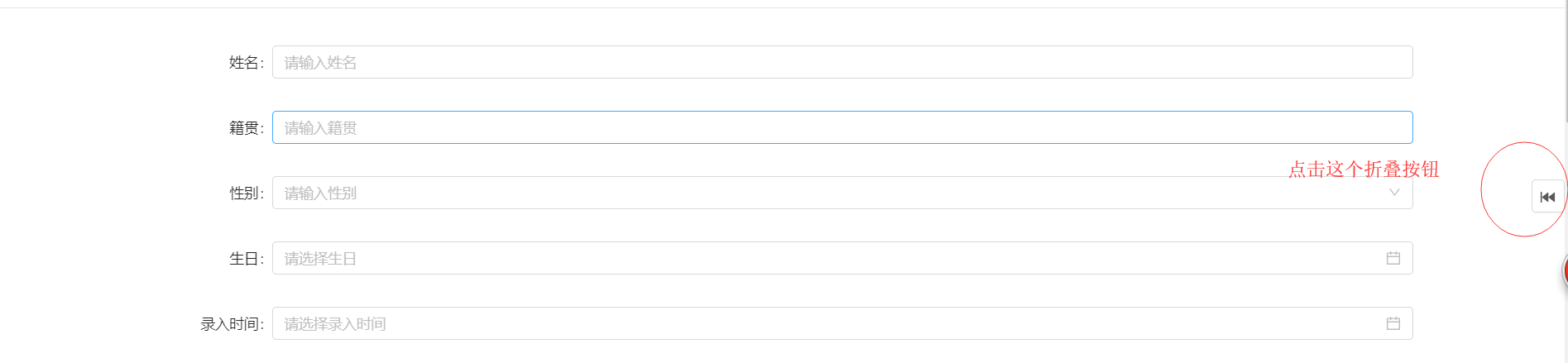
Task: Expand the 性别 dropdown arrow
Action: [1394, 193]
